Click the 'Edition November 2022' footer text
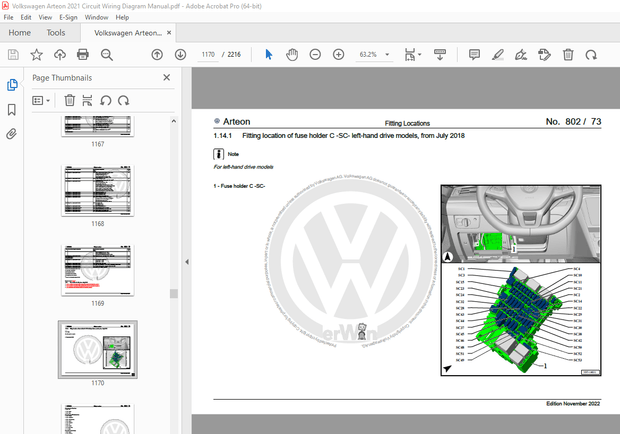This screenshot has height=434, width=620. (573, 404)
